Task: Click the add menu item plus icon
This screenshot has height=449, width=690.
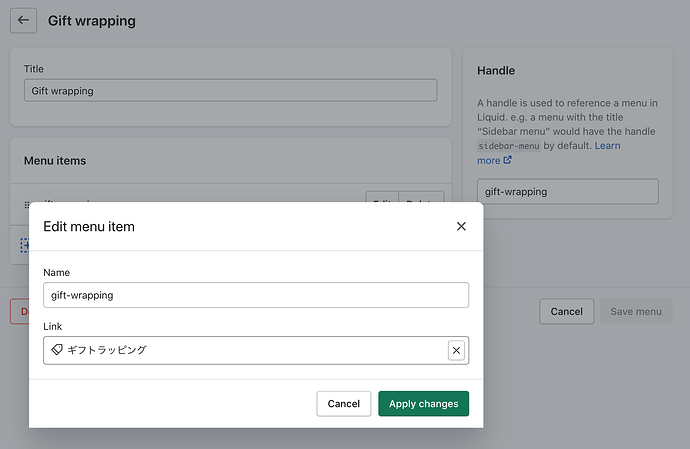Action: [x=24, y=245]
